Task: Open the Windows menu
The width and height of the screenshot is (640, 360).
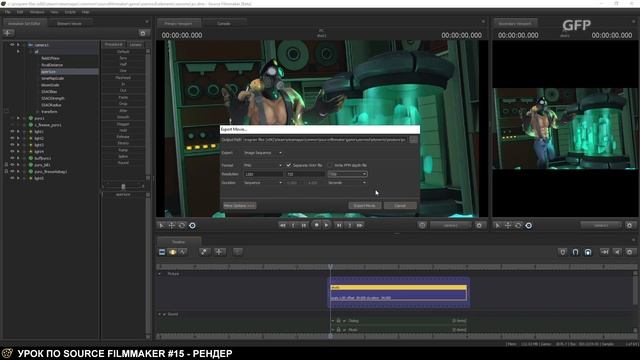Action: tap(37, 12)
